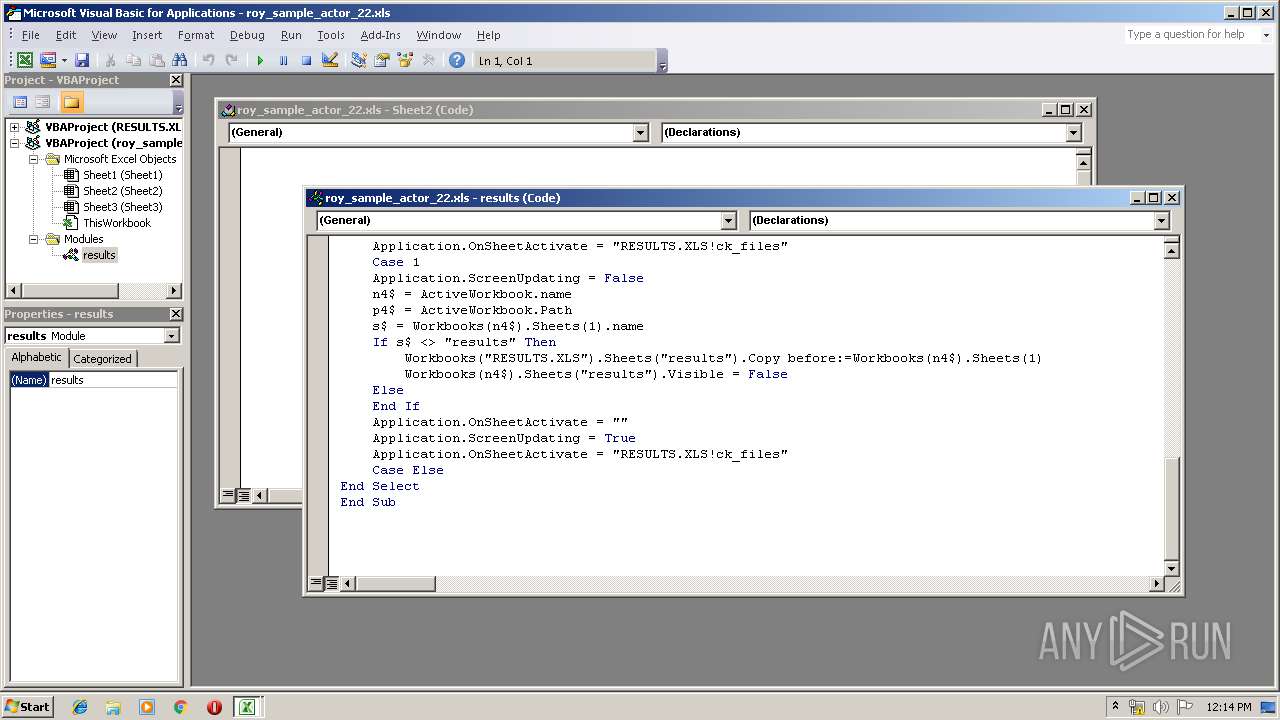The height and width of the screenshot is (720, 1280).
Task: Collapse the Microsoft Excel Objects folder
Action: [33, 159]
